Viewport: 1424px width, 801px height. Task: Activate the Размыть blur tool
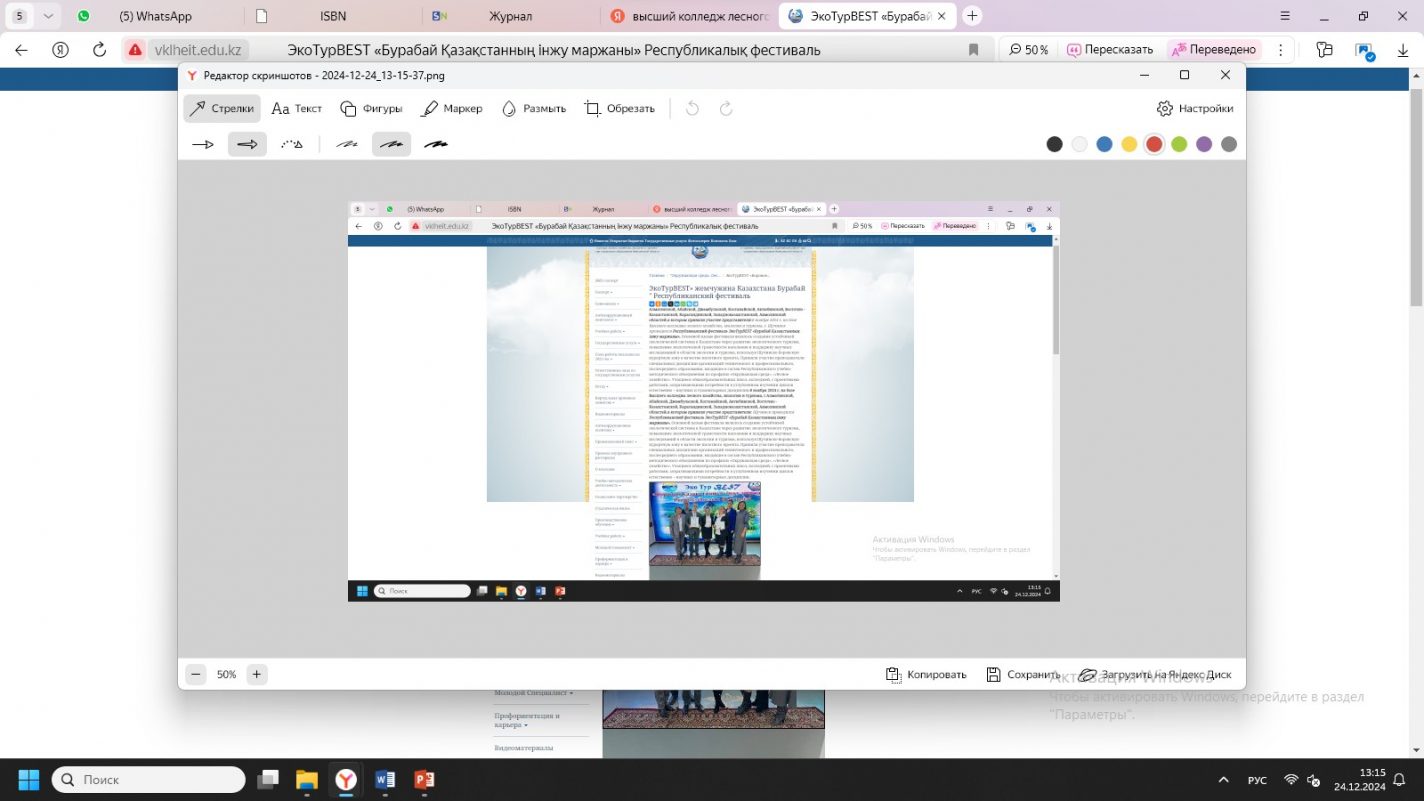tap(533, 108)
